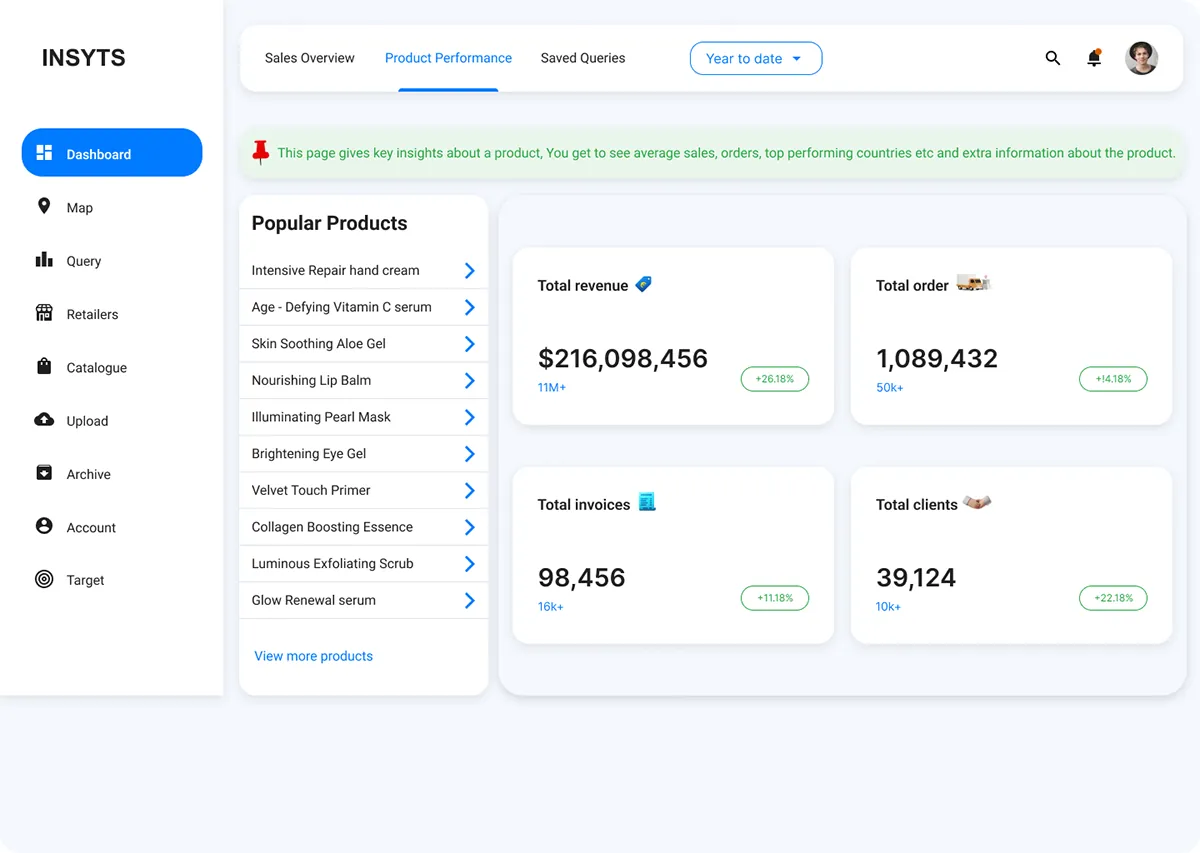The width and height of the screenshot is (1200, 853).
Task: Click the Total revenue +26.18% badge
Action: (774, 379)
